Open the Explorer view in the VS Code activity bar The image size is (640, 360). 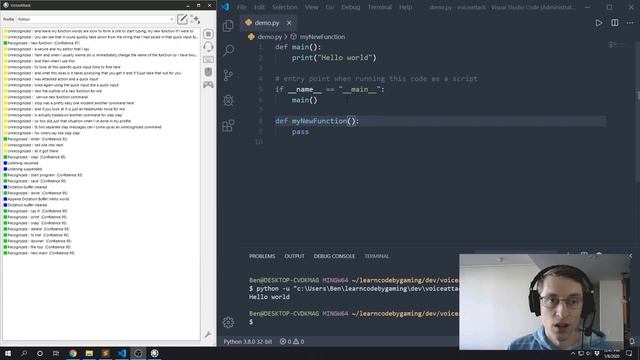(x=228, y=26)
